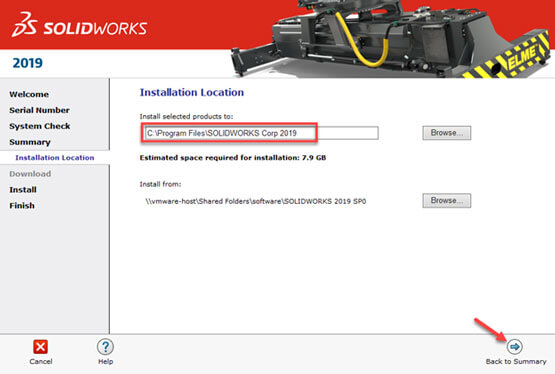
Task: Click the 2019 version text
Action: pyautogui.click(x=28, y=63)
